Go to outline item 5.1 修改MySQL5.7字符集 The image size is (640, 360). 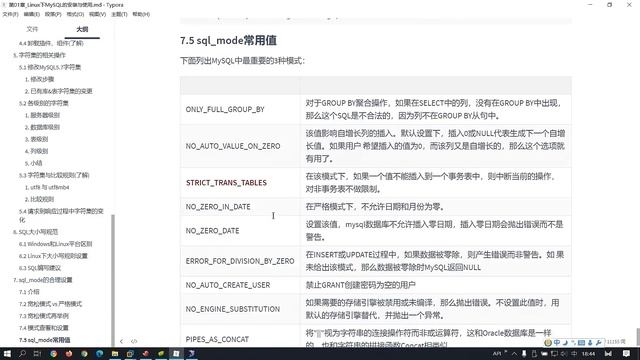click(50, 67)
